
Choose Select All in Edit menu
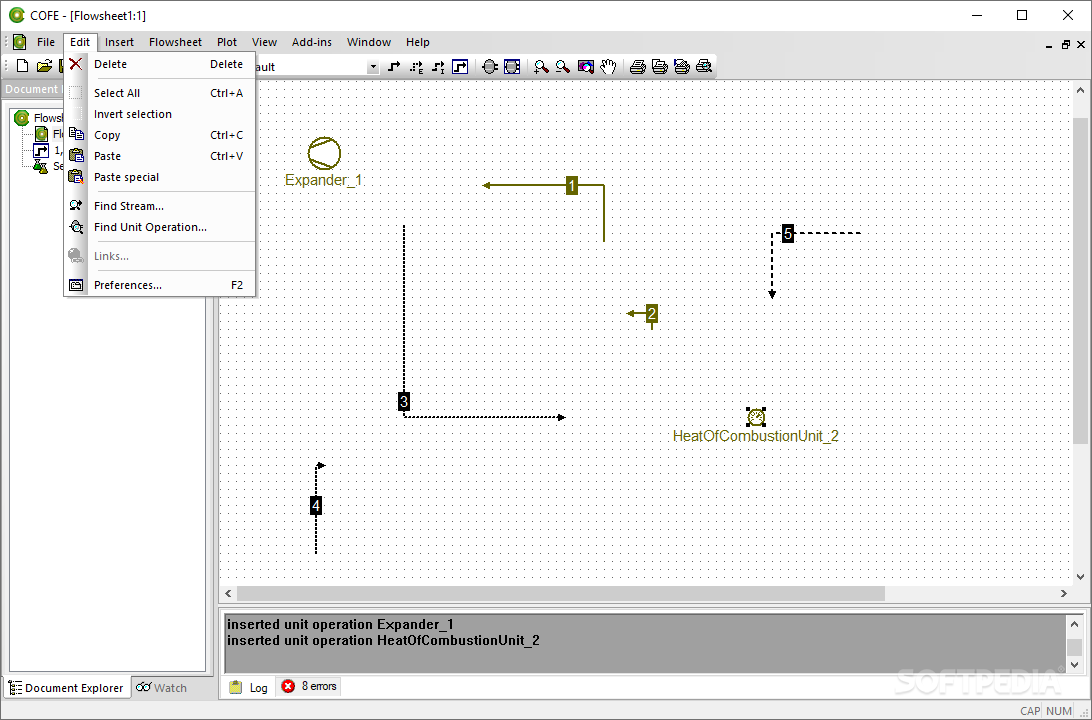pyautogui.click(x=159, y=93)
